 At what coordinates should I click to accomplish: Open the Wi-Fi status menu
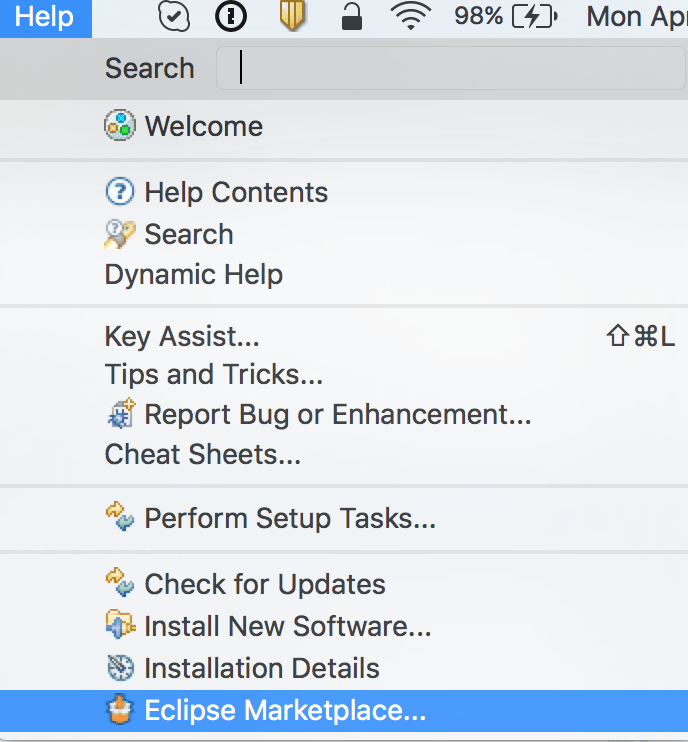(x=411, y=17)
